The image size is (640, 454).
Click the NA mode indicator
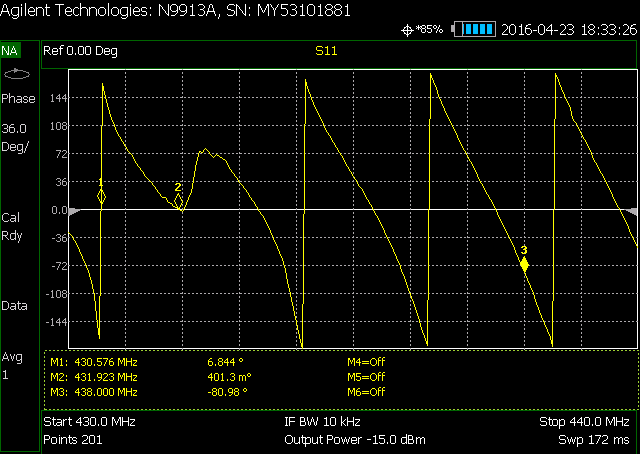11,50
